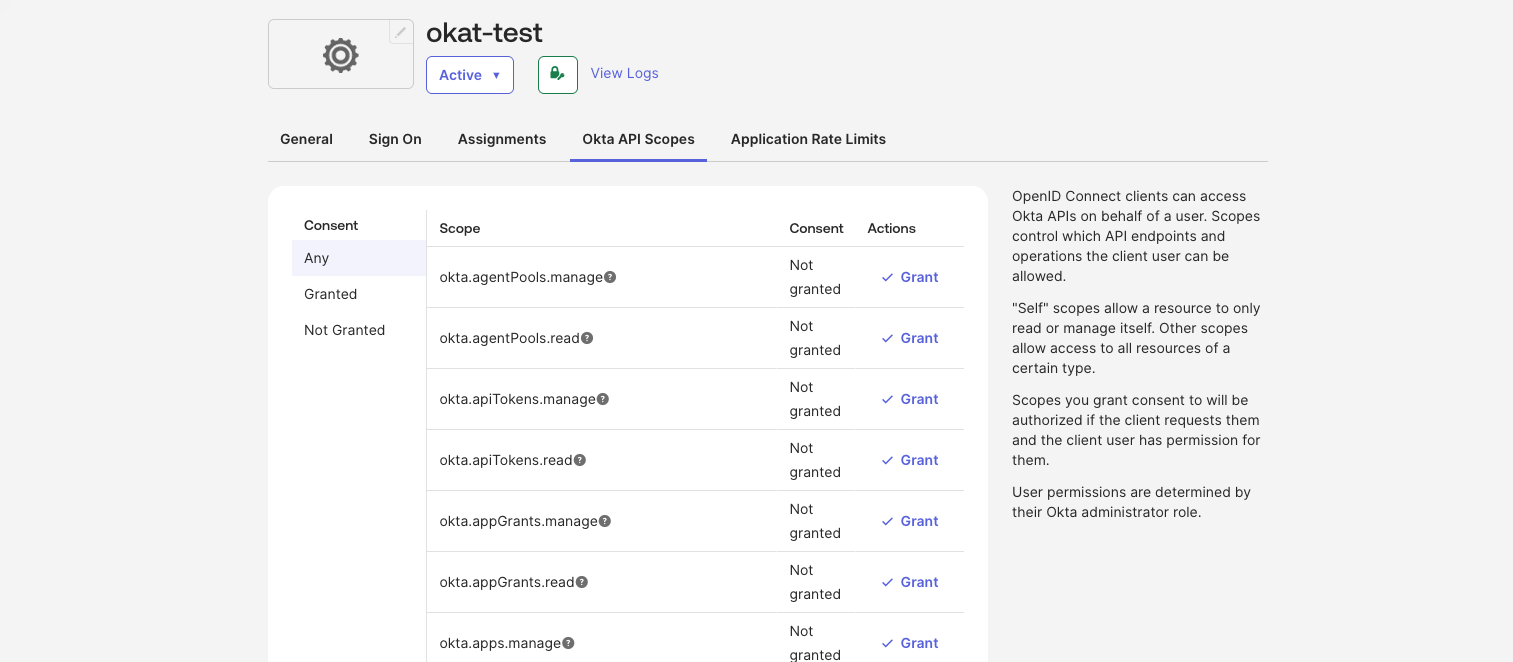Click help icon beside okta.apiTokens.read
This screenshot has height=662, width=1513.
[x=580, y=460]
